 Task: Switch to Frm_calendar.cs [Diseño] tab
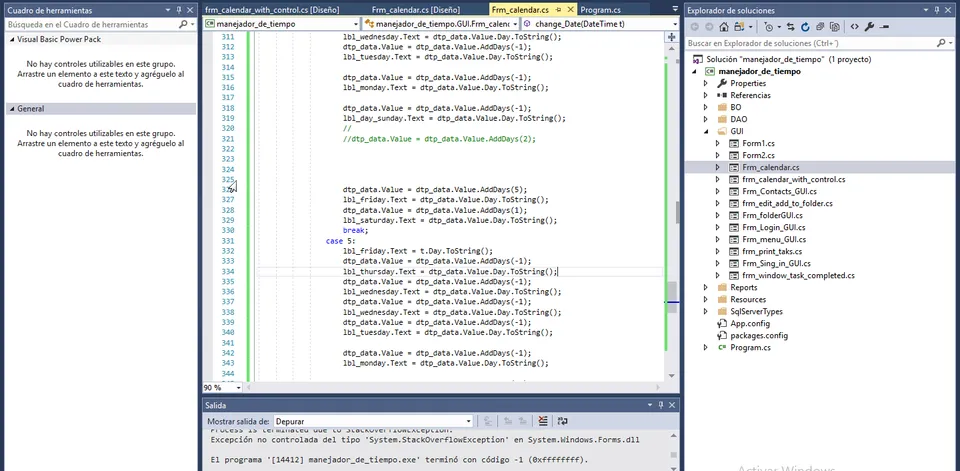click(x=416, y=10)
